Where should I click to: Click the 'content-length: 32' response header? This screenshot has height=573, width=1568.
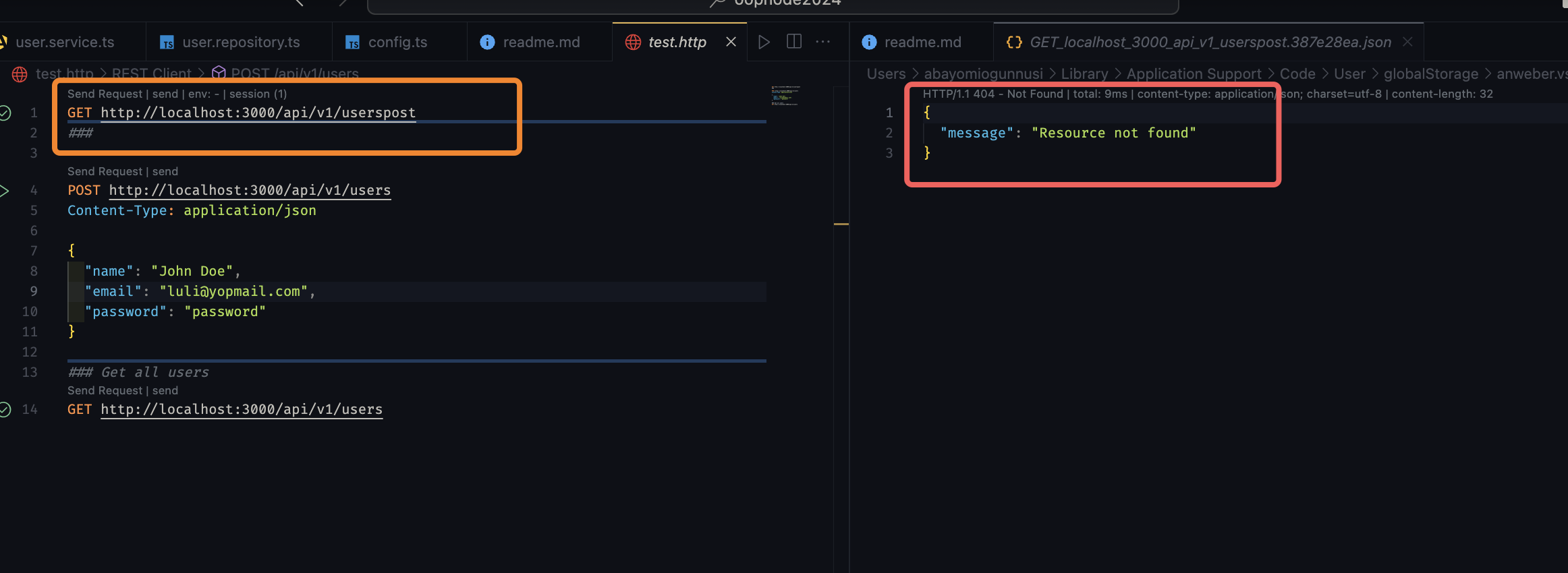click(x=1442, y=94)
